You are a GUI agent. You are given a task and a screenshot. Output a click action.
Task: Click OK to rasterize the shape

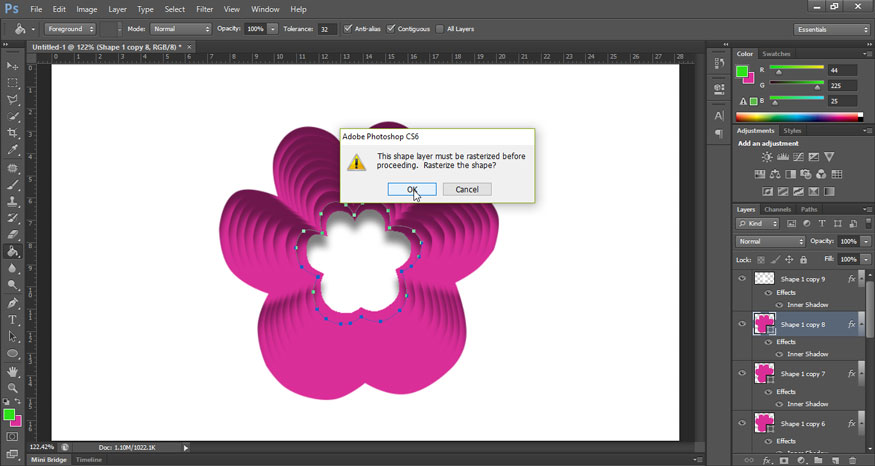[x=412, y=189]
